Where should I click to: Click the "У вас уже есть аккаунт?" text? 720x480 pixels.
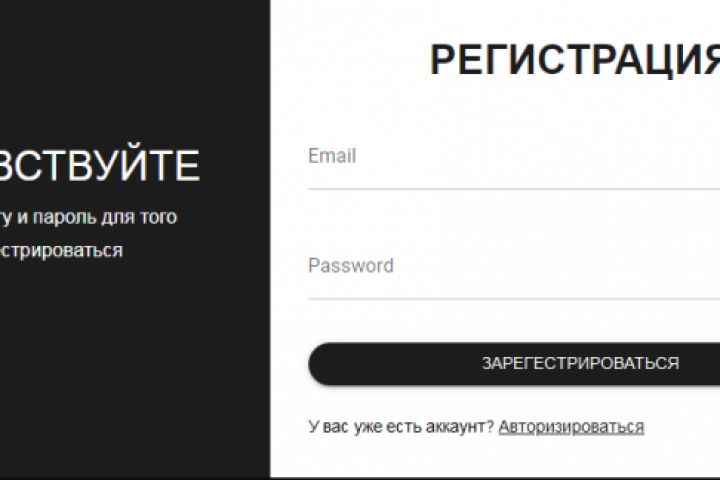click(x=401, y=427)
